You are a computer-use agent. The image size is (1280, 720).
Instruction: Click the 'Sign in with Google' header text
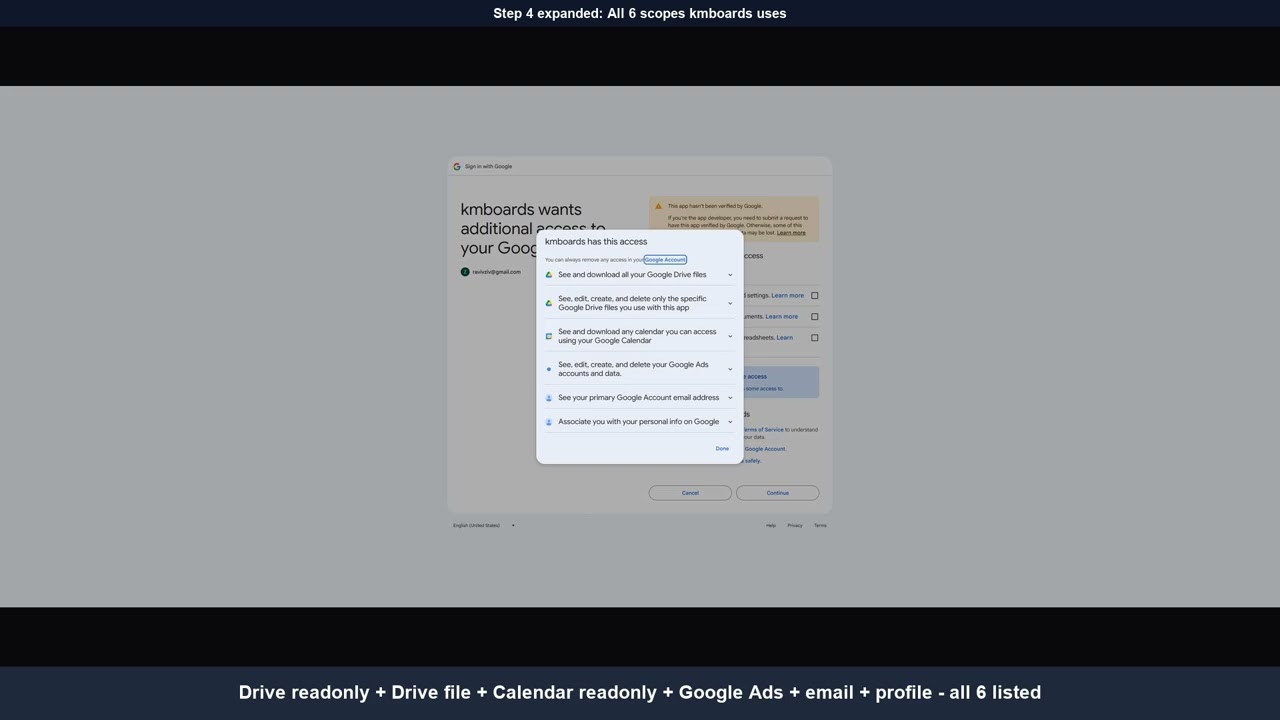tap(488, 167)
